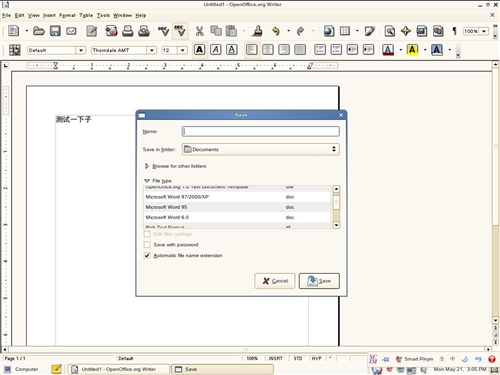Click the Name input field
Screen dimensions: 500x375
click(x=261, y=131)
